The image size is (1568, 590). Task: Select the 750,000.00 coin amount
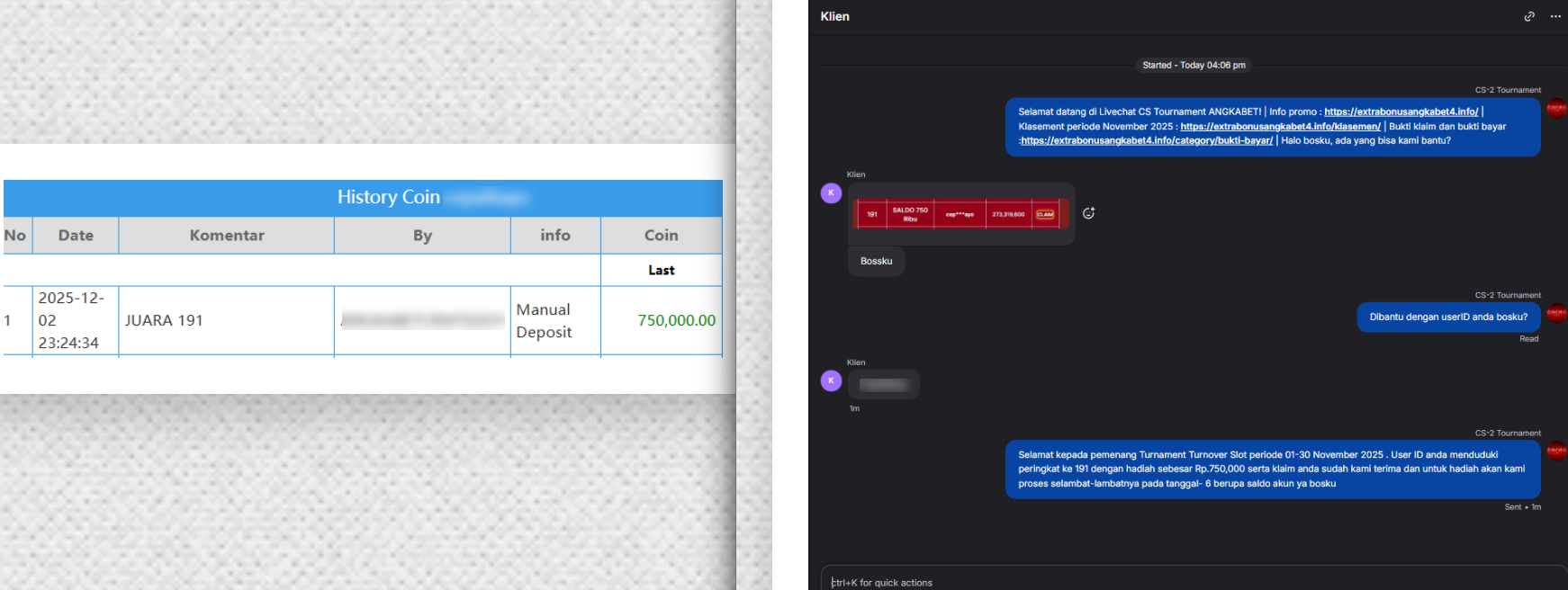point(676,320)
